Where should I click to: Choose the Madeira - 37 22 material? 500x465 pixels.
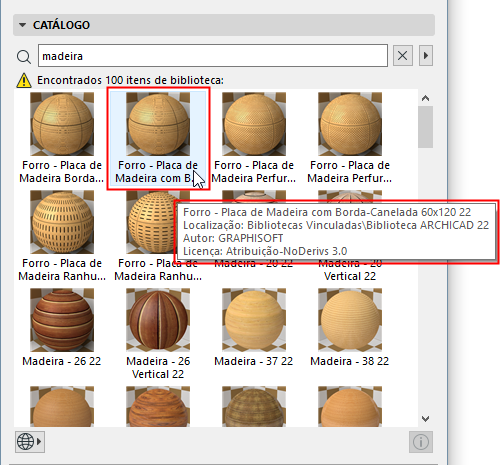[x=254, y=328]
